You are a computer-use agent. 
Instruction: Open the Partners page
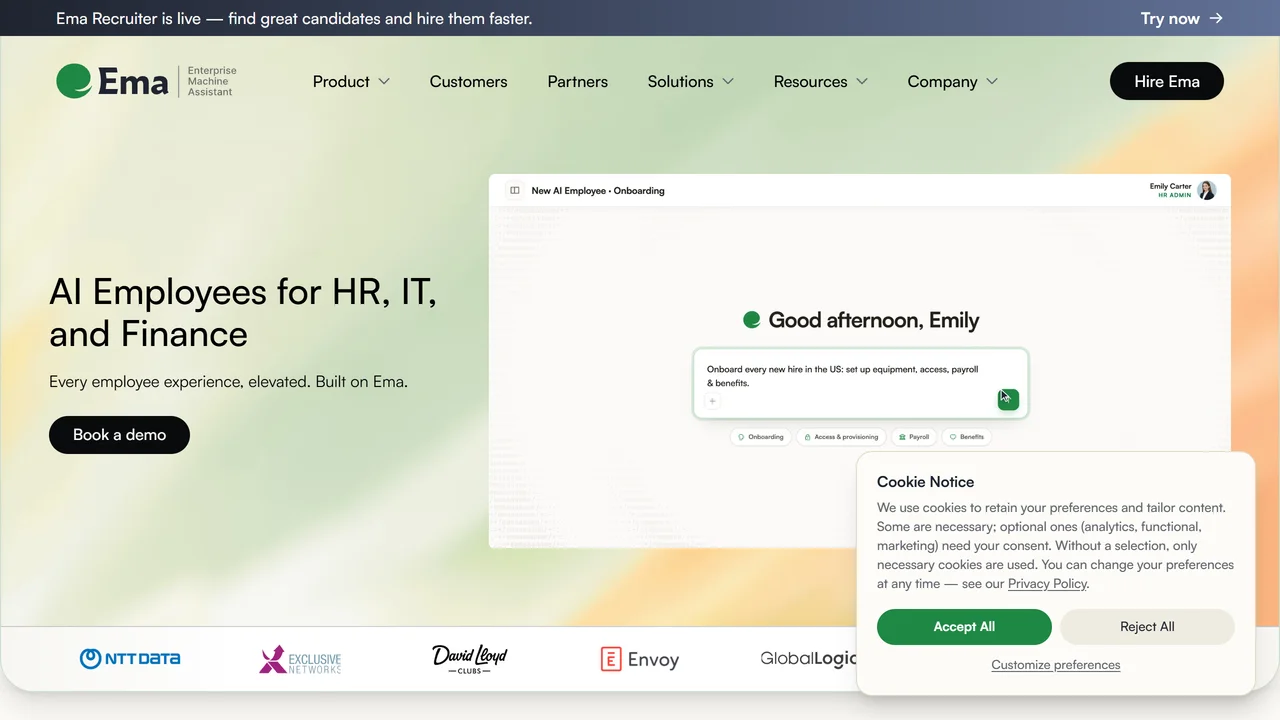pos(578,81)
